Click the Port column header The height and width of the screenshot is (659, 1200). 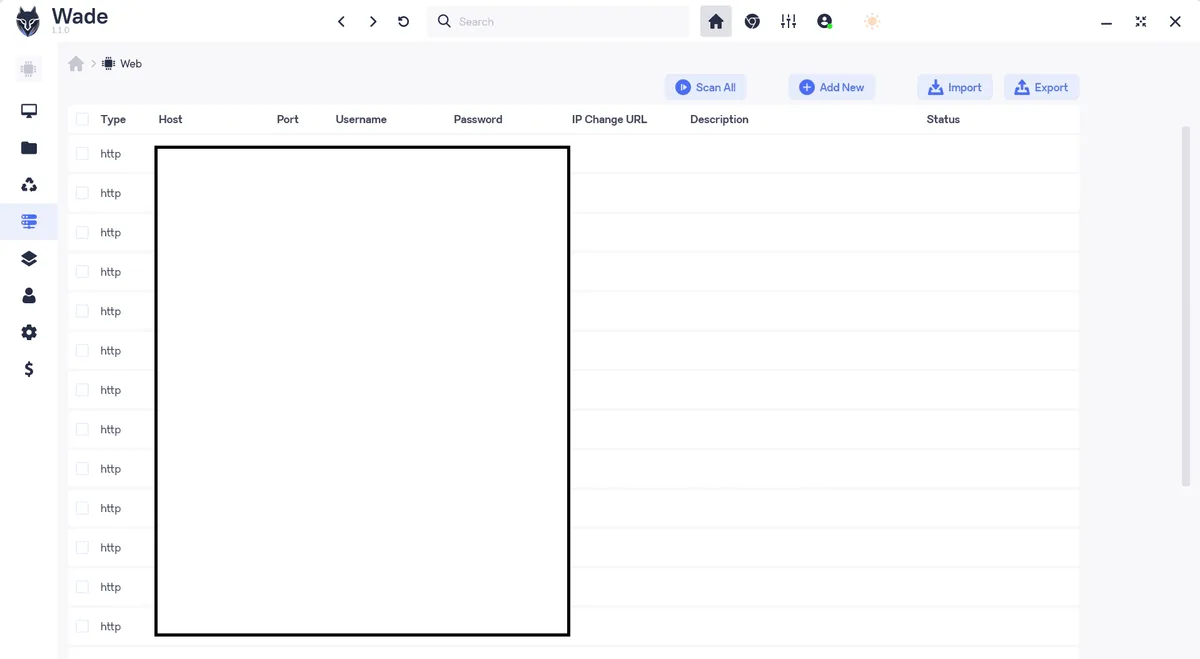click(x=288, y=119)
